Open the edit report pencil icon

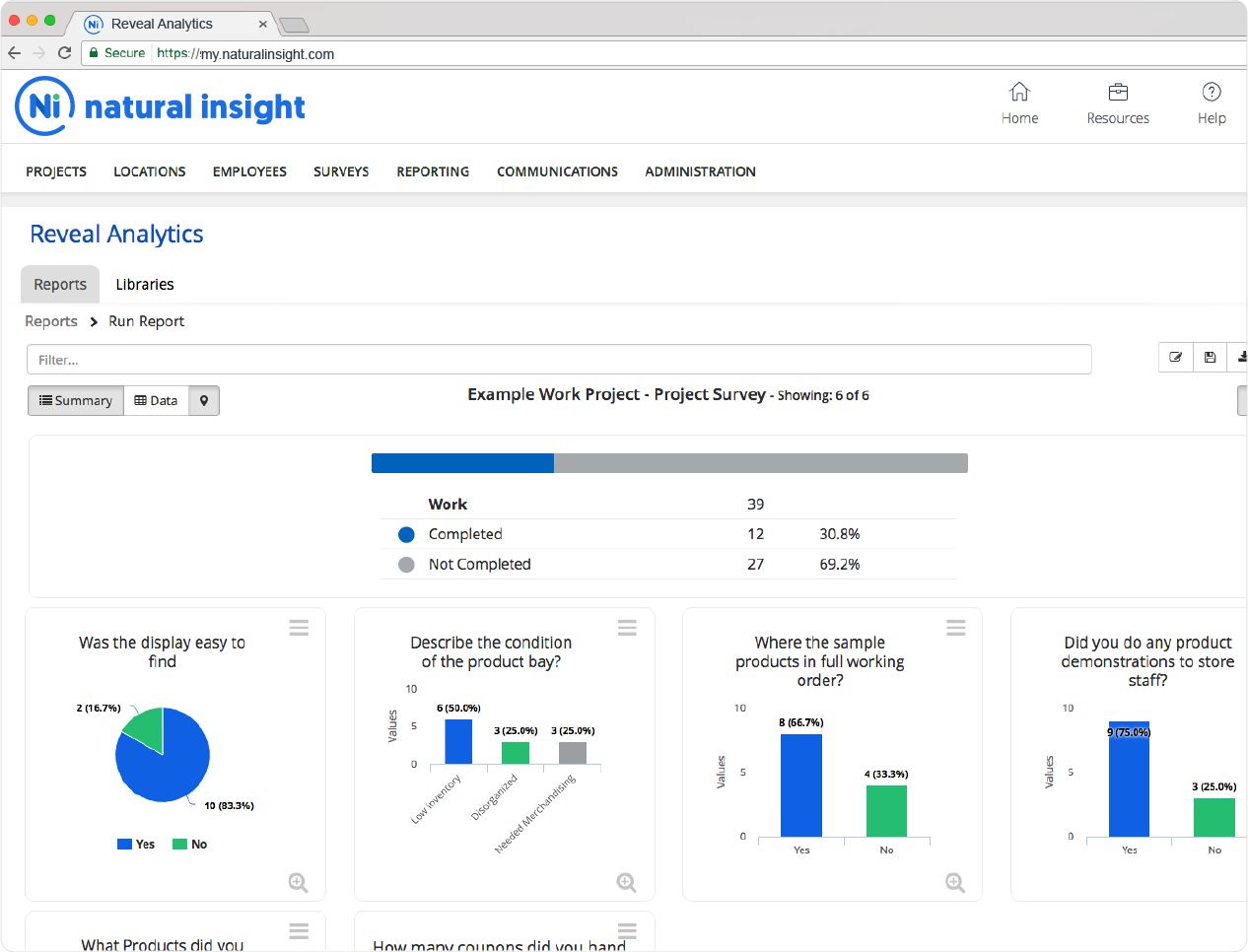point(1175,358)
